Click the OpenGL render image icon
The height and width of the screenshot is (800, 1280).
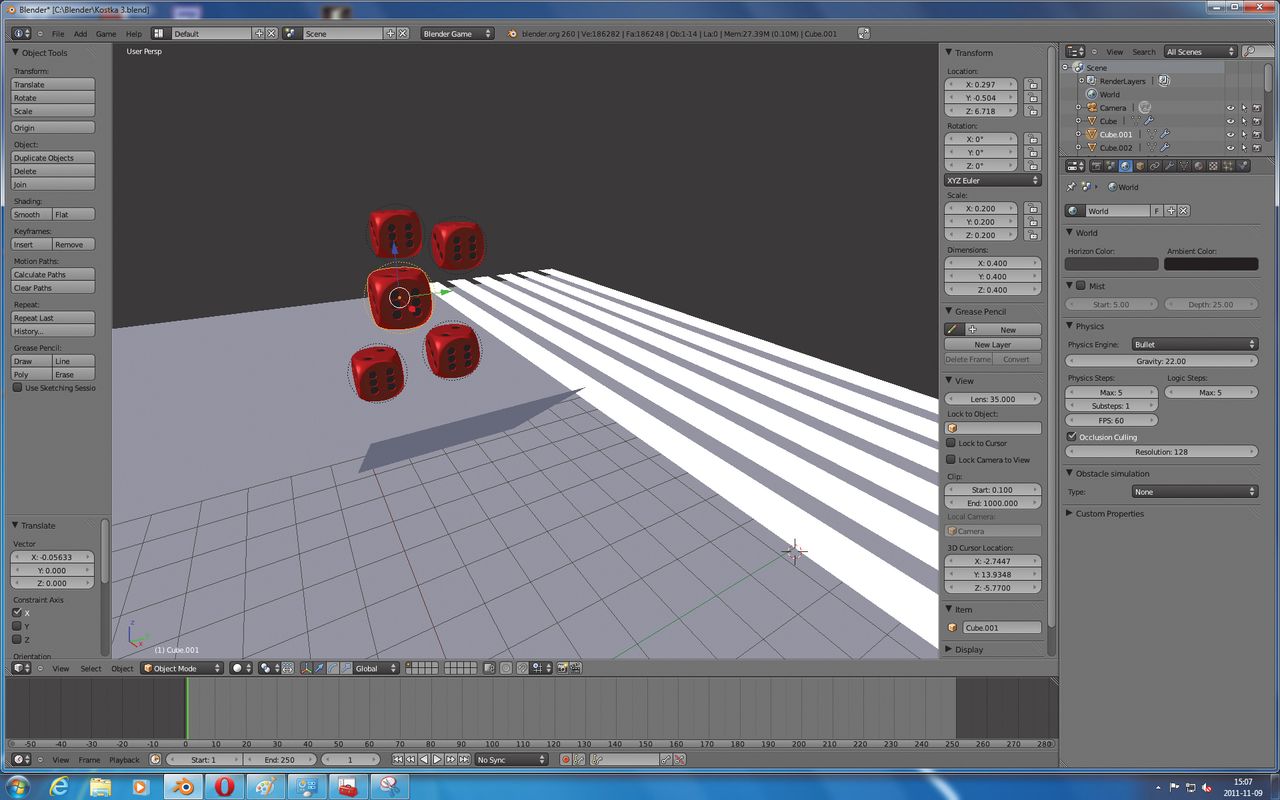pyautogui.click(x=563, y=668)
